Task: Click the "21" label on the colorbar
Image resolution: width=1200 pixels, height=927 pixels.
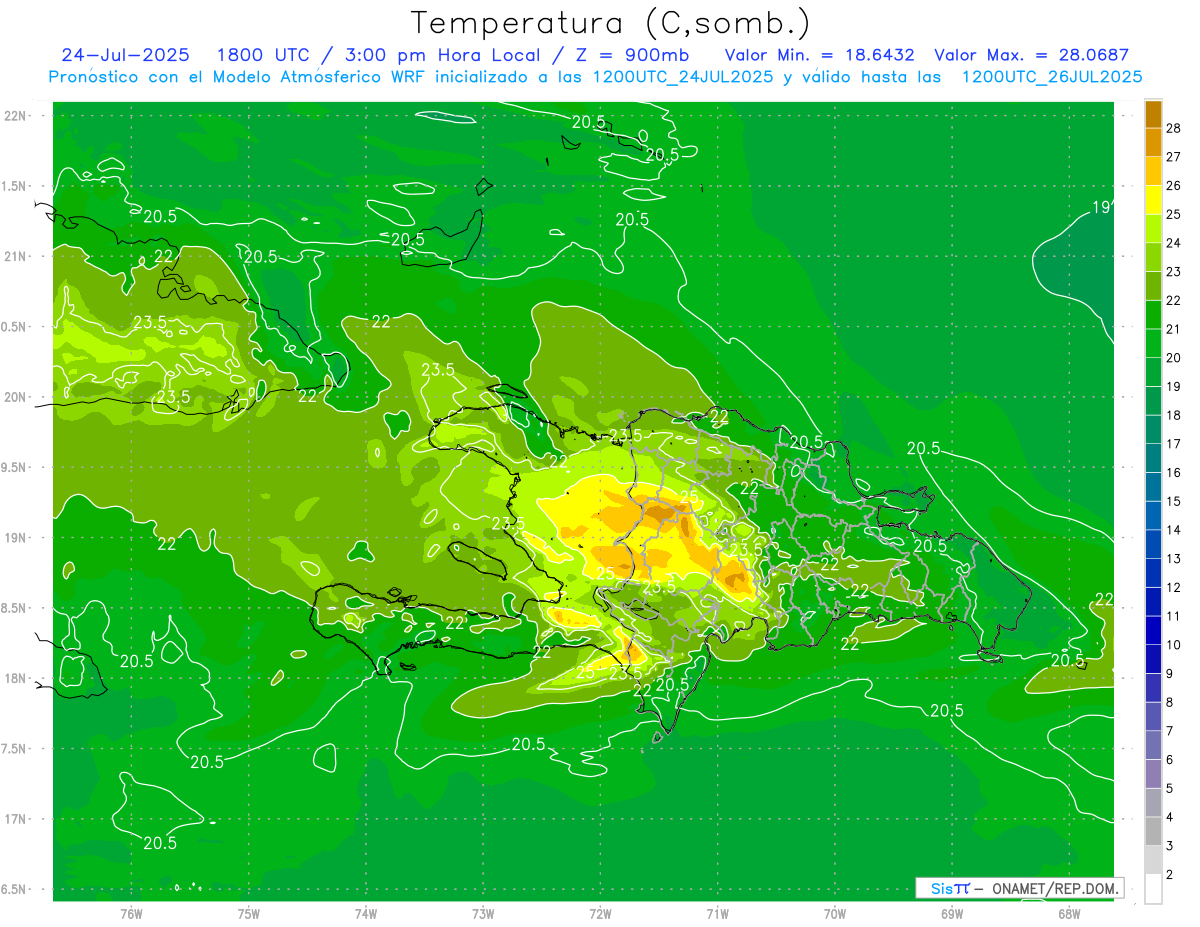Action: (x=1174, y=329)
